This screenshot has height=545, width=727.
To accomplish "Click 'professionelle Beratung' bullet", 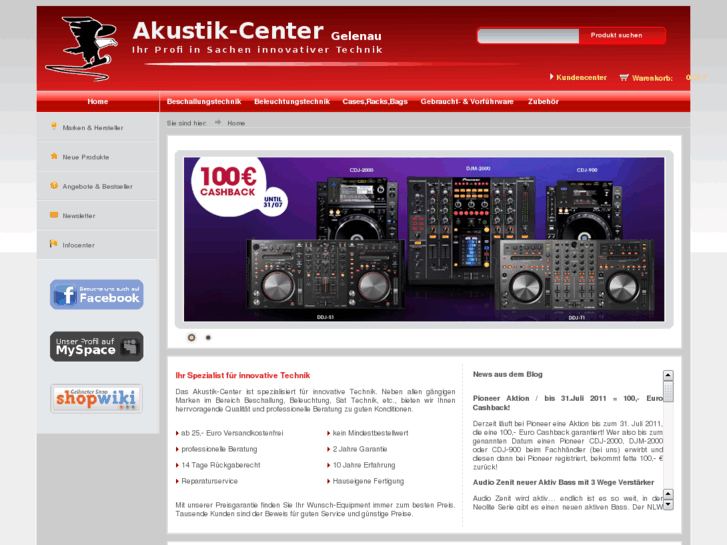I will (x=219, y=449).
